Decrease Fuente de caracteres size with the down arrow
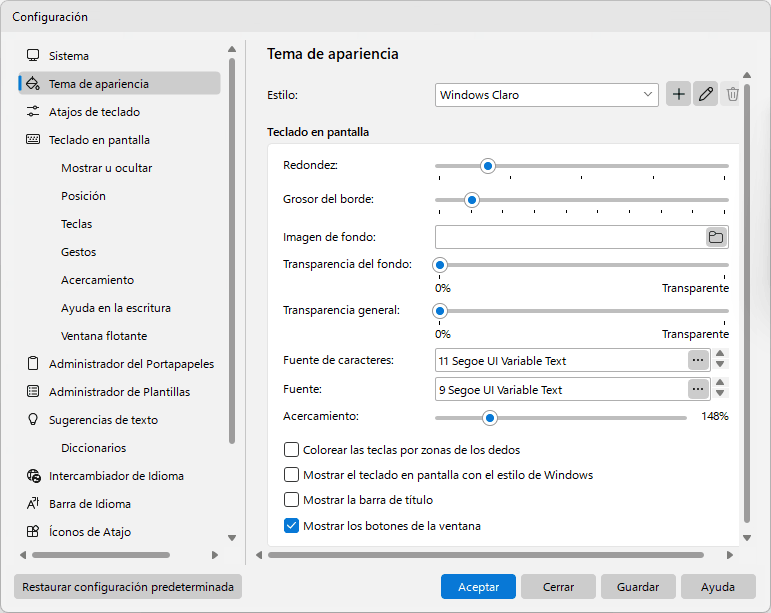The image size is (771, 613). click(x=720, y=365)
